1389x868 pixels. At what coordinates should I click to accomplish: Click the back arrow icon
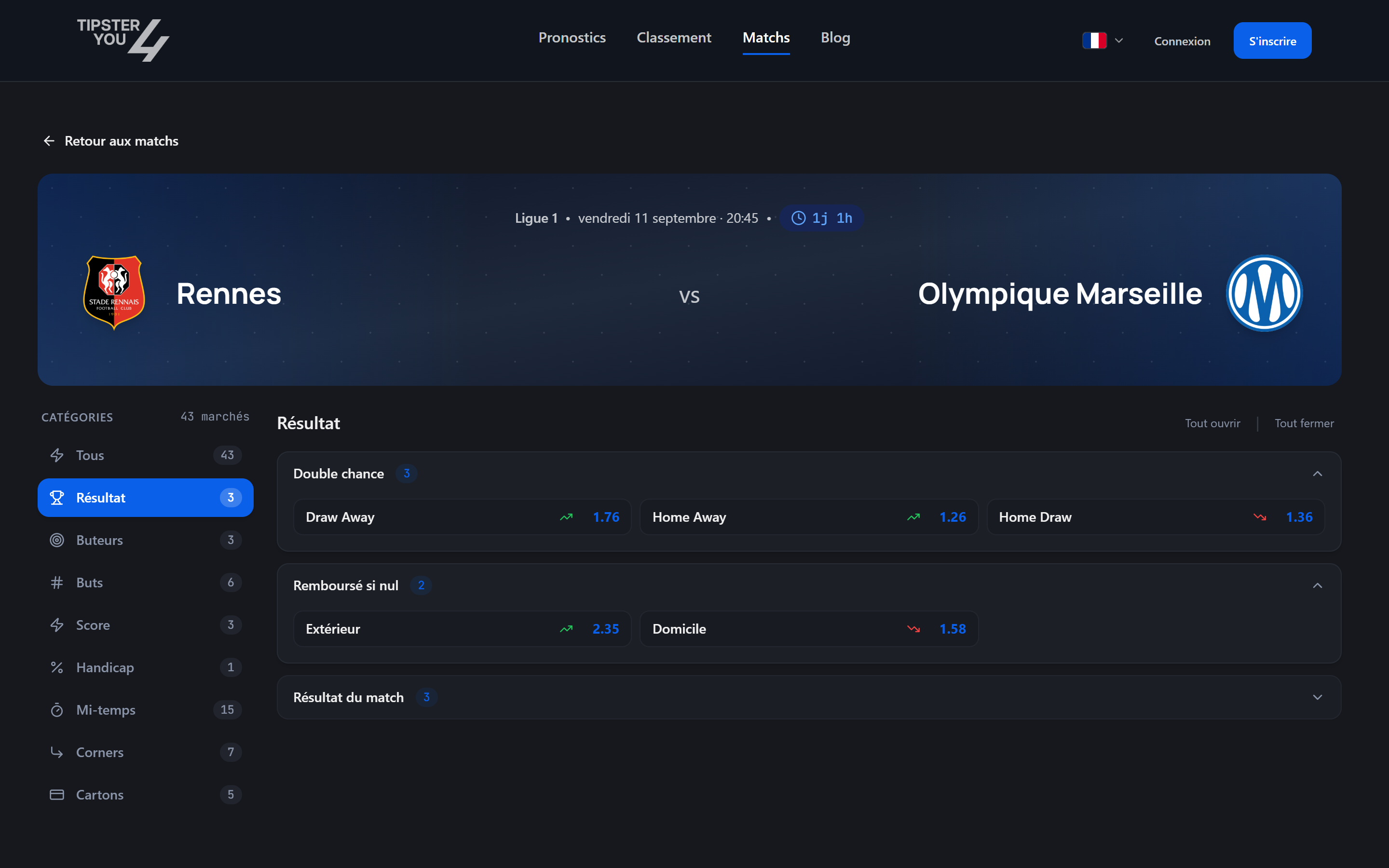[49, 141]
